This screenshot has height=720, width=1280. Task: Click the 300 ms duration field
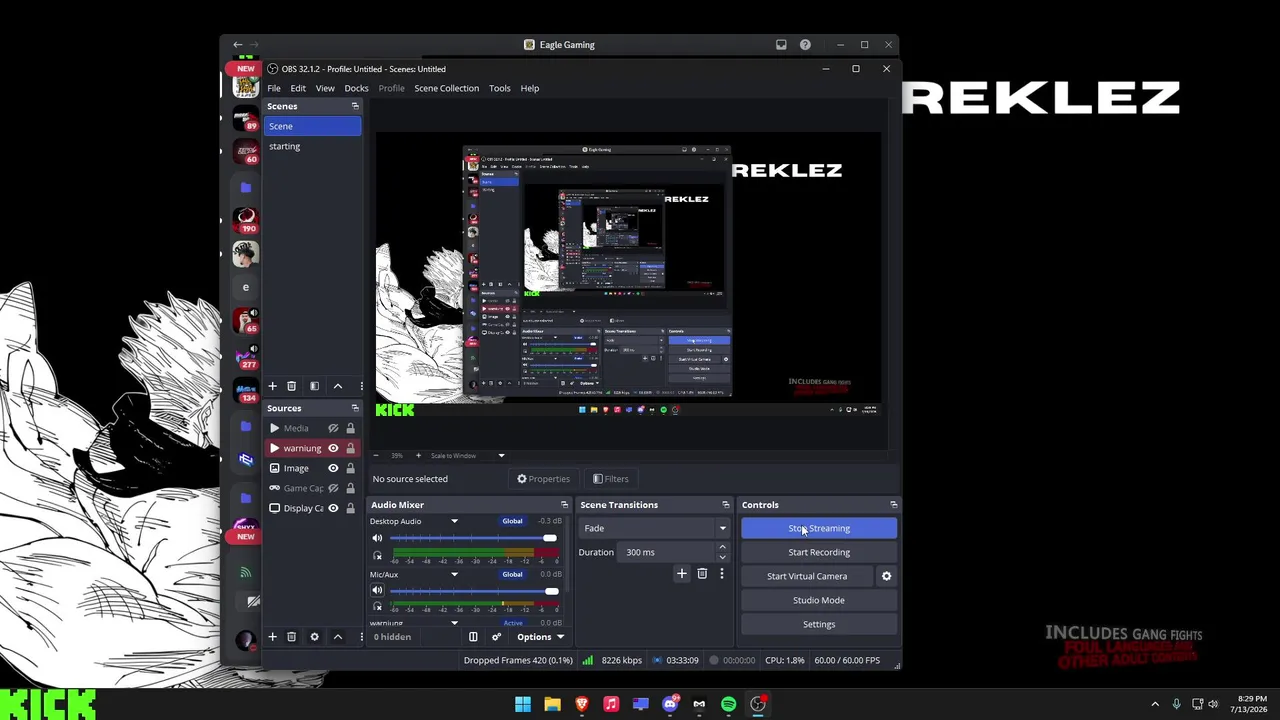(667, 552)
